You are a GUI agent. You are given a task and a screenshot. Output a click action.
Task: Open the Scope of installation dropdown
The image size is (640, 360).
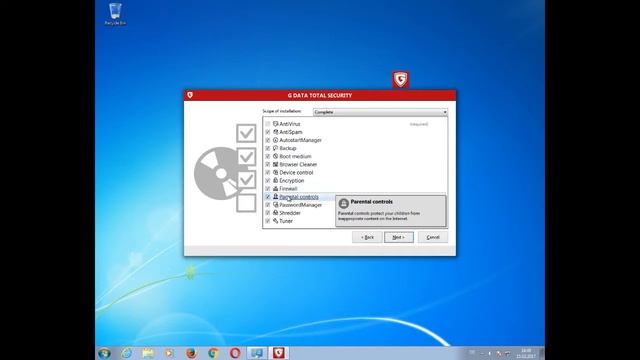pyautogui.click(x=380, y=112)
